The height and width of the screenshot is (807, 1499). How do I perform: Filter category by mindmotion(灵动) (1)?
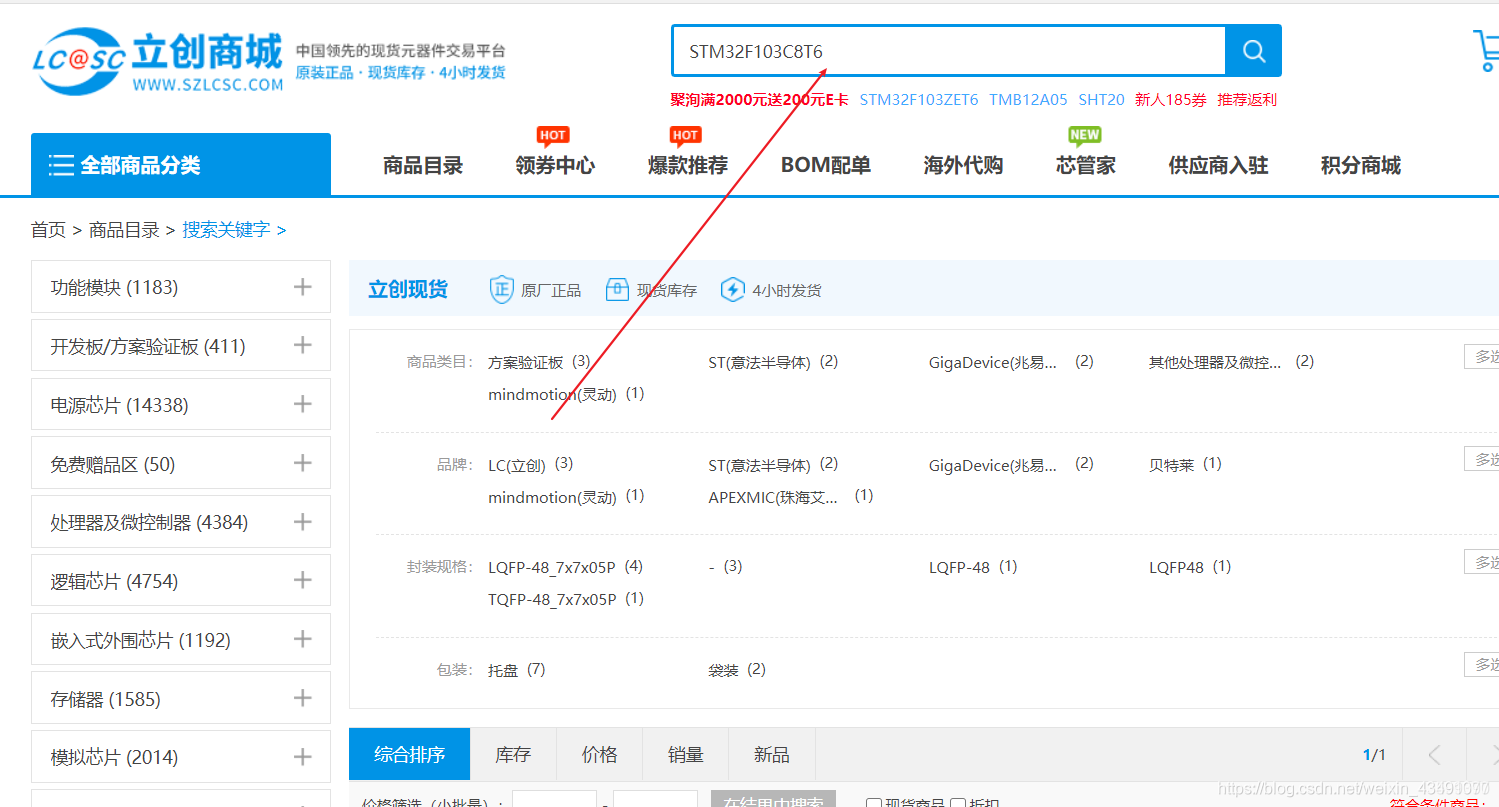(x=566, y=394)
